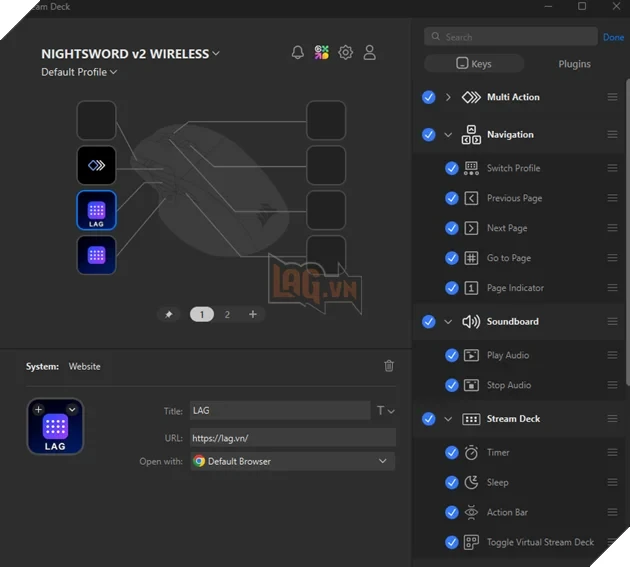
Task: Uncheck the Switch Profile action
Action: (x=452, y=168)
